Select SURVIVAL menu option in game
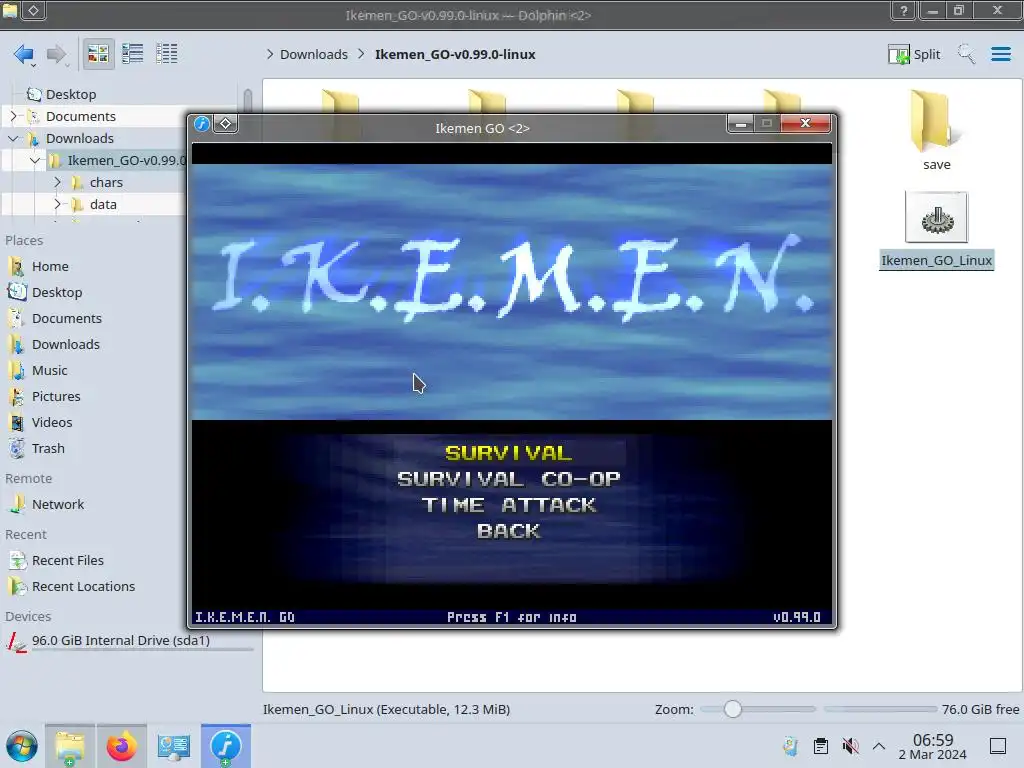The height and width of the screenshot is (768, 1024). pos(509,453)
